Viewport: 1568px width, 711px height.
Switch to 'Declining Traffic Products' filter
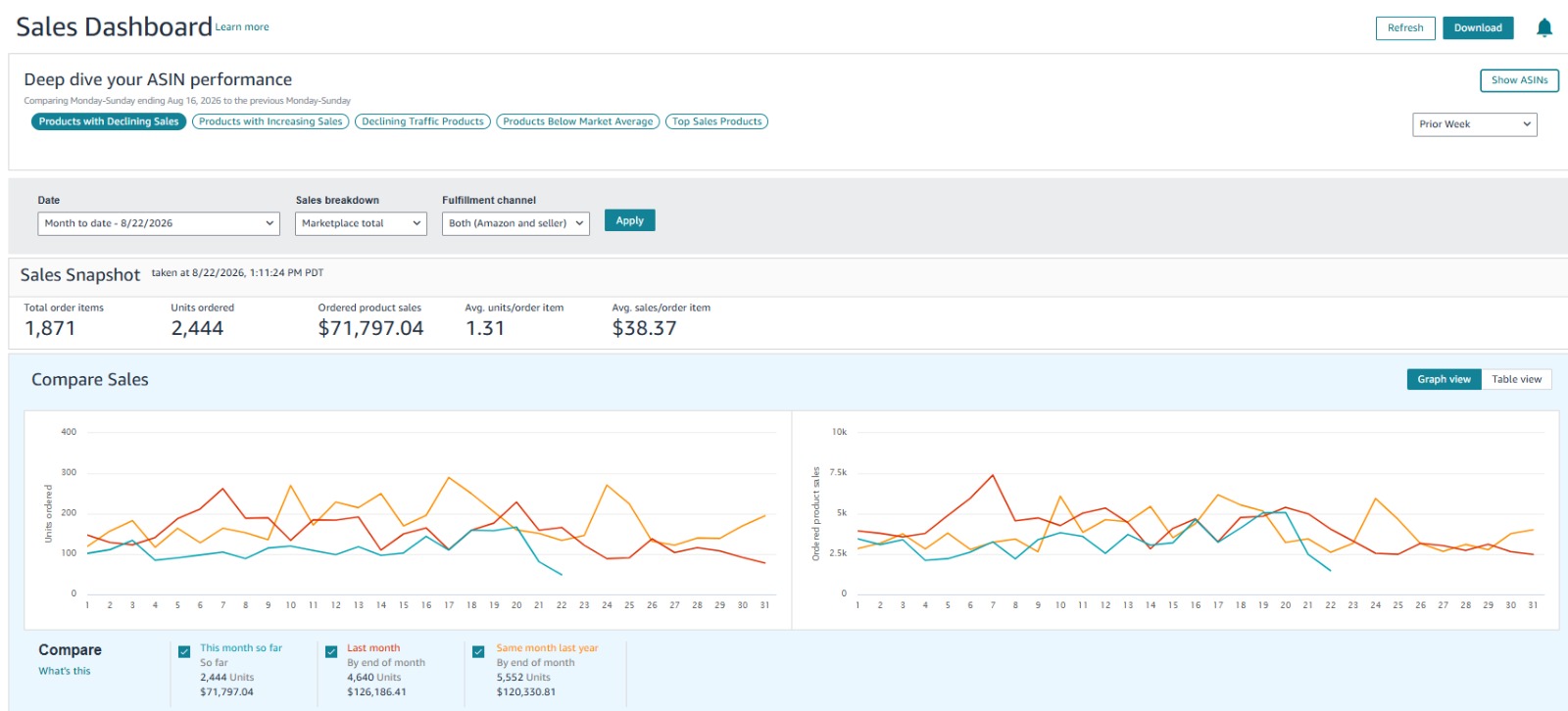[422, 121]
